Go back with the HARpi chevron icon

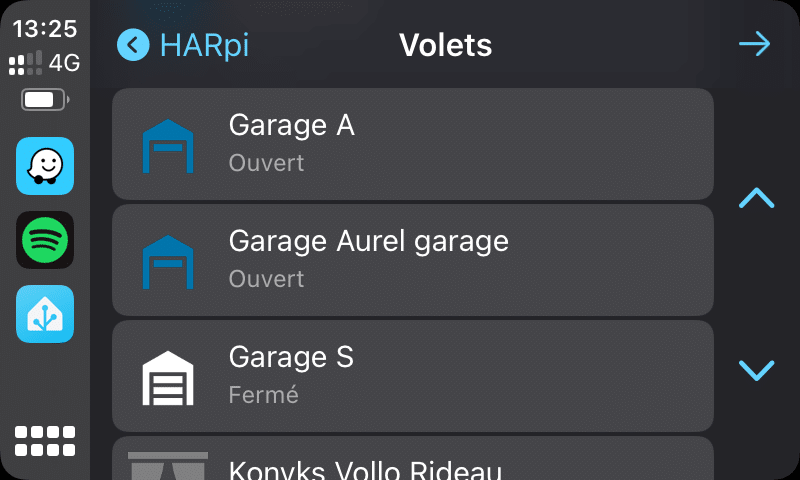[x=133, y=45]
